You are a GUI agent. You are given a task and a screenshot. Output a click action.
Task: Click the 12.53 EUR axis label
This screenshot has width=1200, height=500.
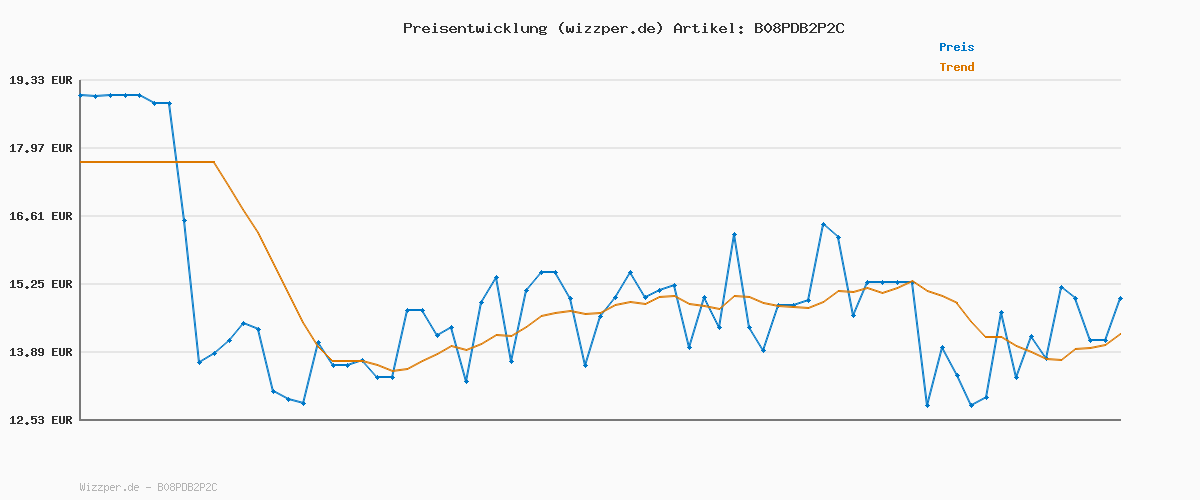coord(41,420)
